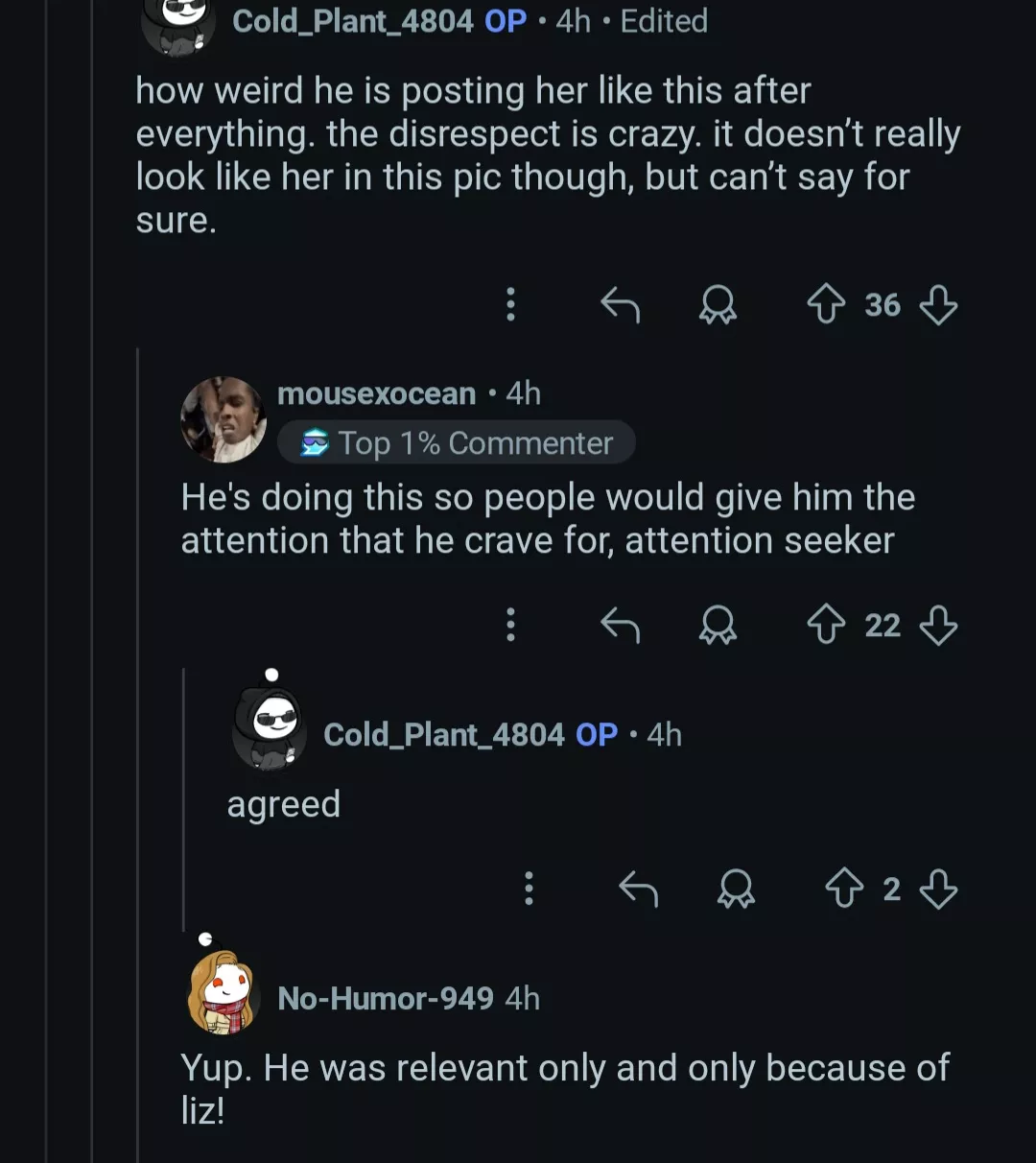Screen dimensions: 1036x1163
Task: Upvote mousexocean's comment
Action: pyautogui.click(x=826, y=626)
